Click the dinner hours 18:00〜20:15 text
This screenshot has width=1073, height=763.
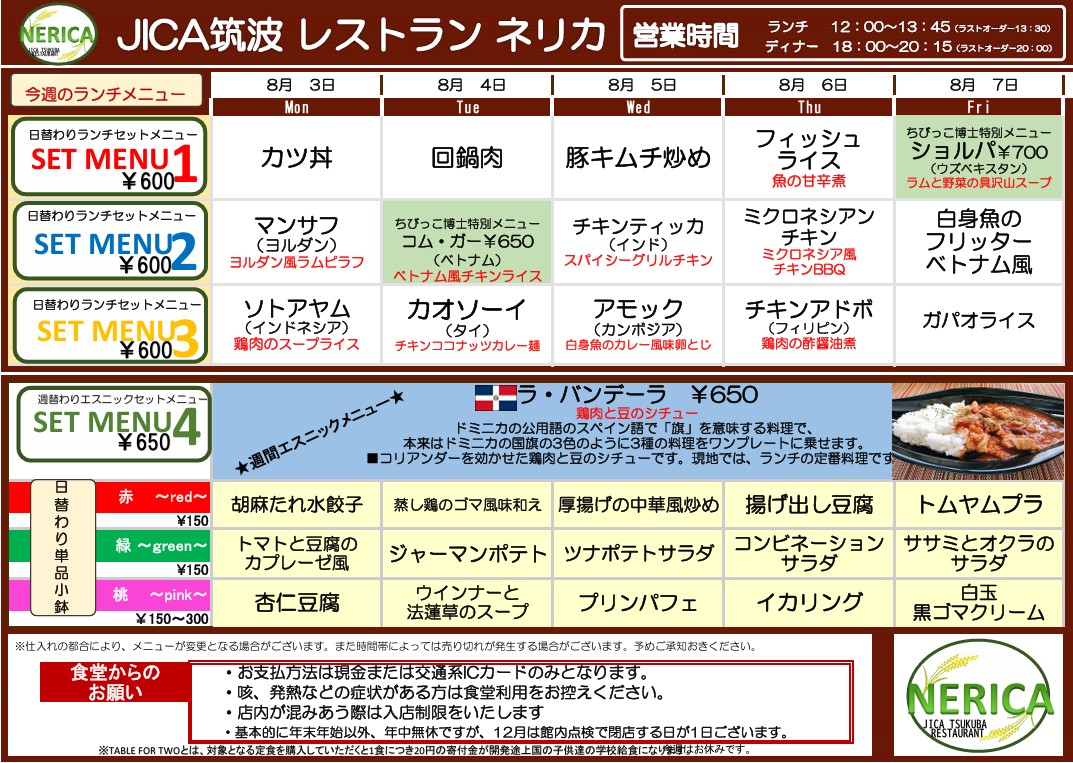pyautogui.click(x=892, y=47)
